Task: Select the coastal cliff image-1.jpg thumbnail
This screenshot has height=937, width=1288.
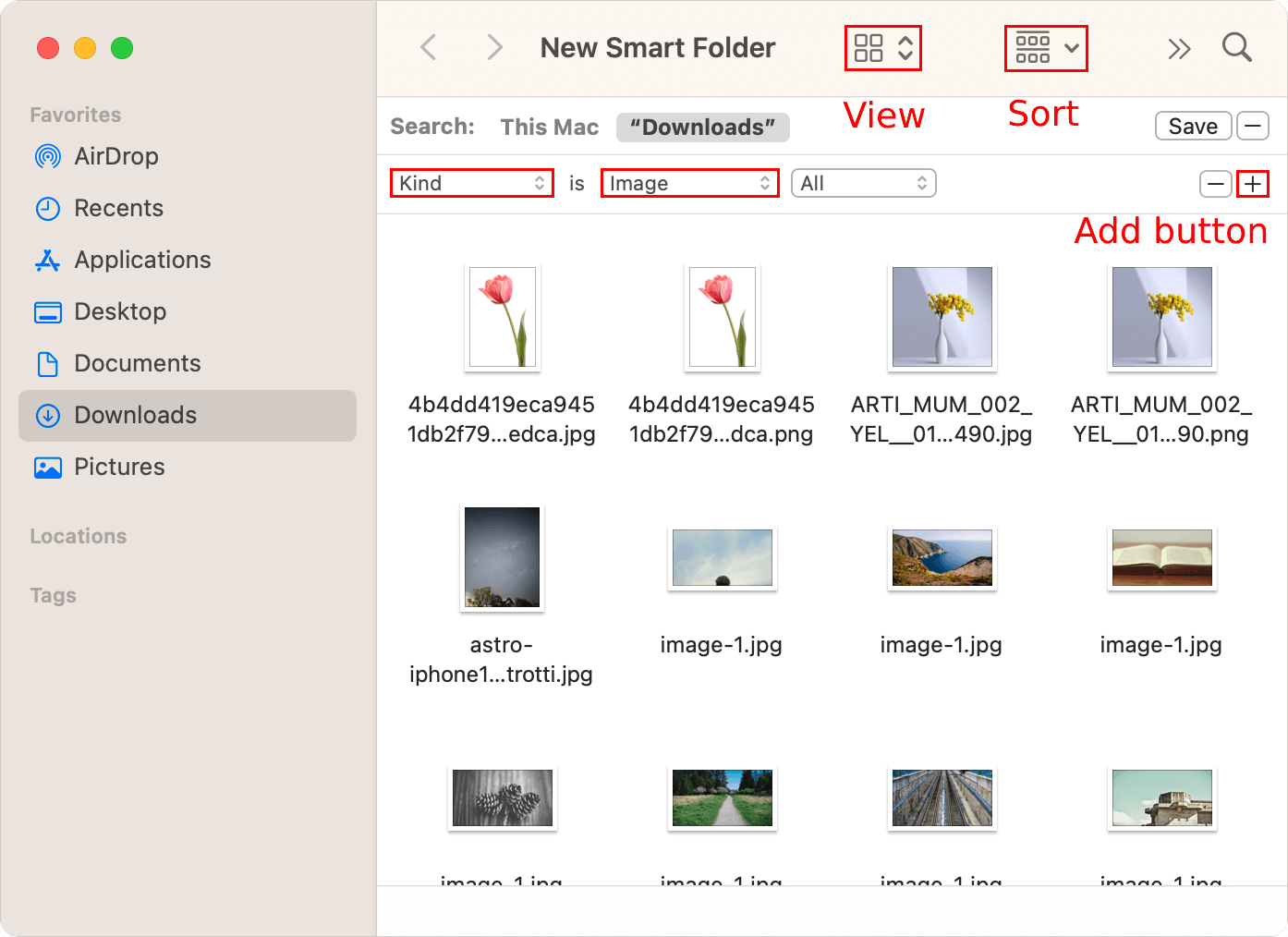Action: click(x=942, y=558)
